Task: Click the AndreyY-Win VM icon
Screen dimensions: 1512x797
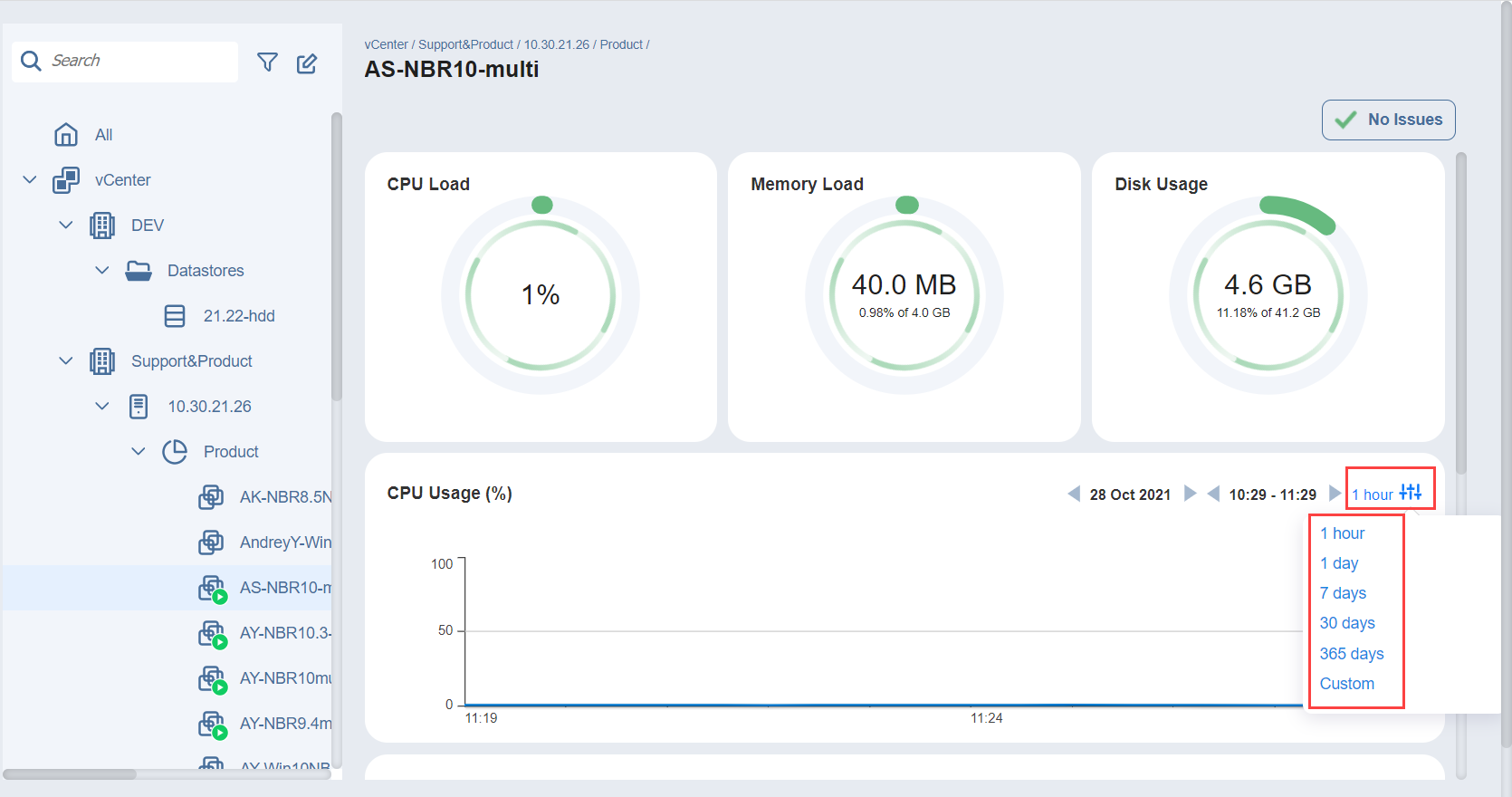Action: point(211,543)
